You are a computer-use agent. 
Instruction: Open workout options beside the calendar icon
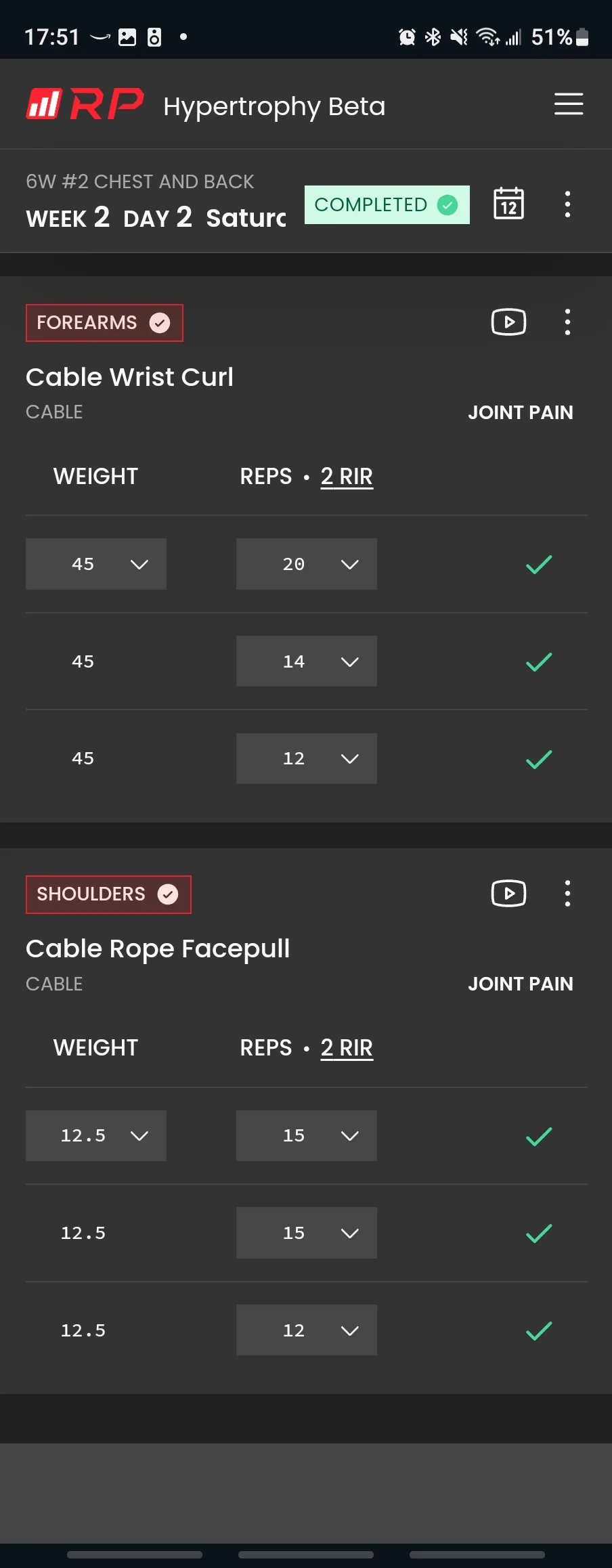(567, 204)
